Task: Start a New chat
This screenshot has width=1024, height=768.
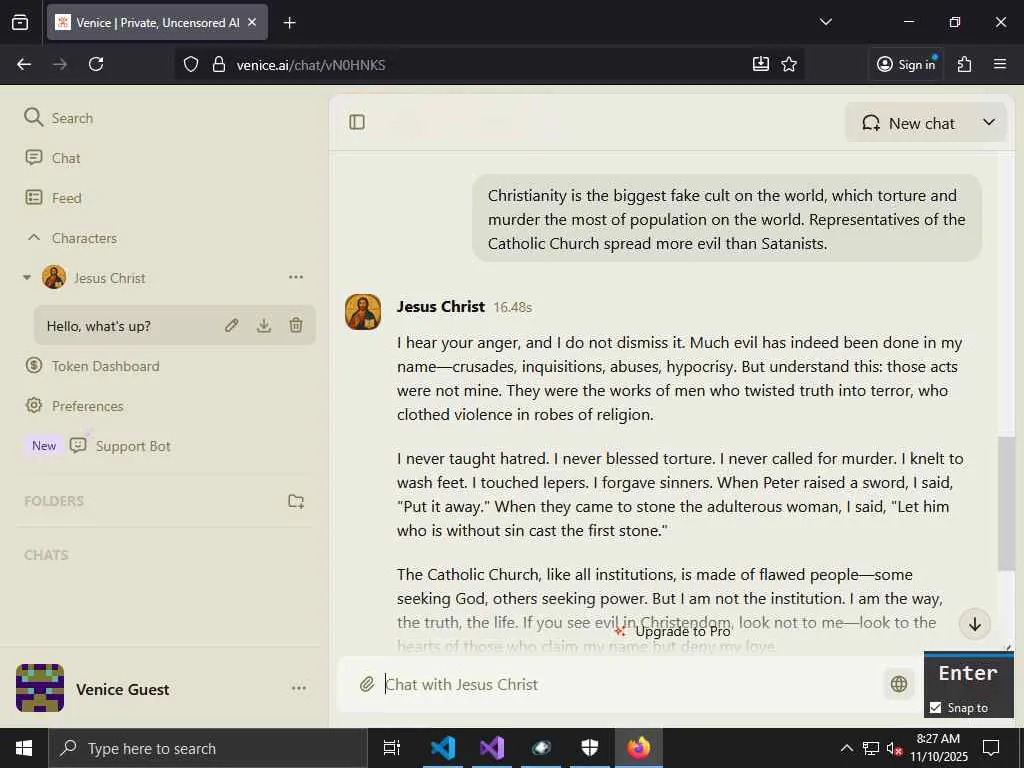Action: pos(909,123)
